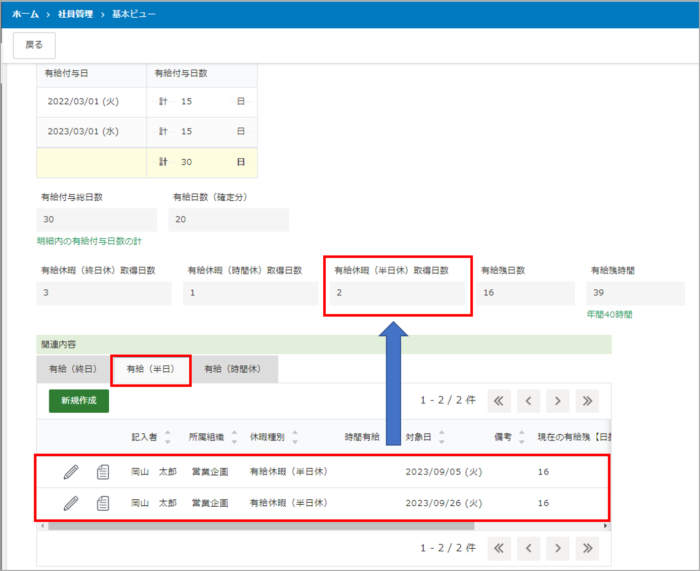Screen dimensions: 700x571
Task: Go to first page in bottom pager
Action: coord(499,548)
